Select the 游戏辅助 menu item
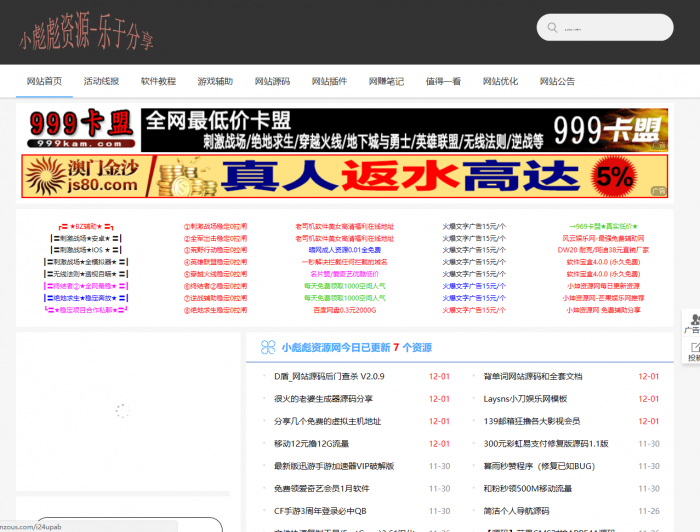Image resolution: width=700 pixels, height=532 pixels. [215, 81]
